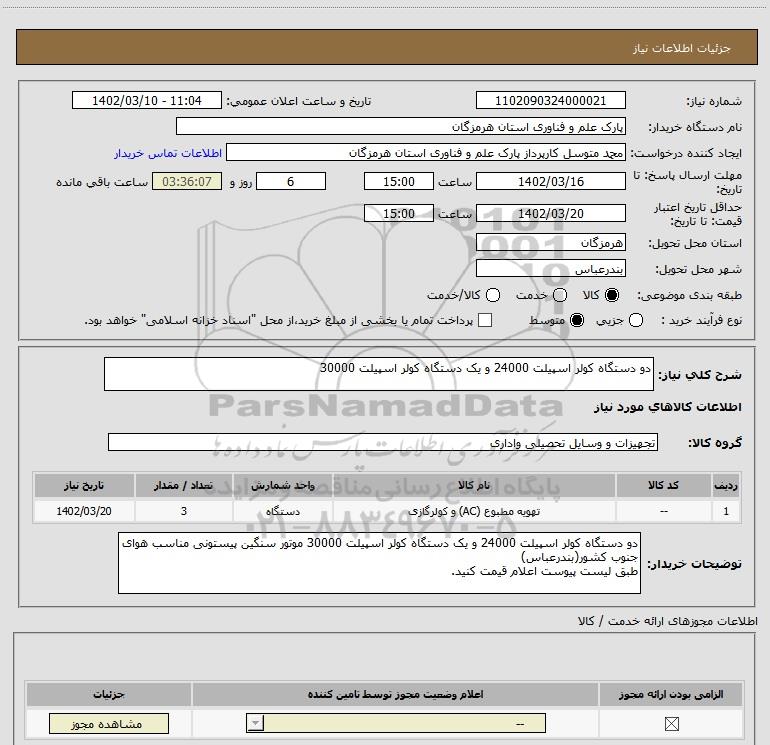The image size is (770, 745).
Task: Open the buyer contact info link (اطلاعات تماس خریدار)
Action: pos(168,153)
